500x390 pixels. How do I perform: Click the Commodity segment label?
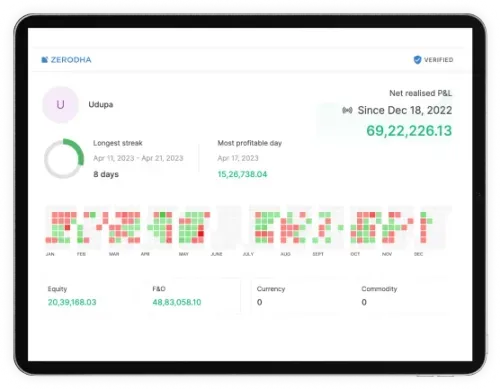pos(379,289)
